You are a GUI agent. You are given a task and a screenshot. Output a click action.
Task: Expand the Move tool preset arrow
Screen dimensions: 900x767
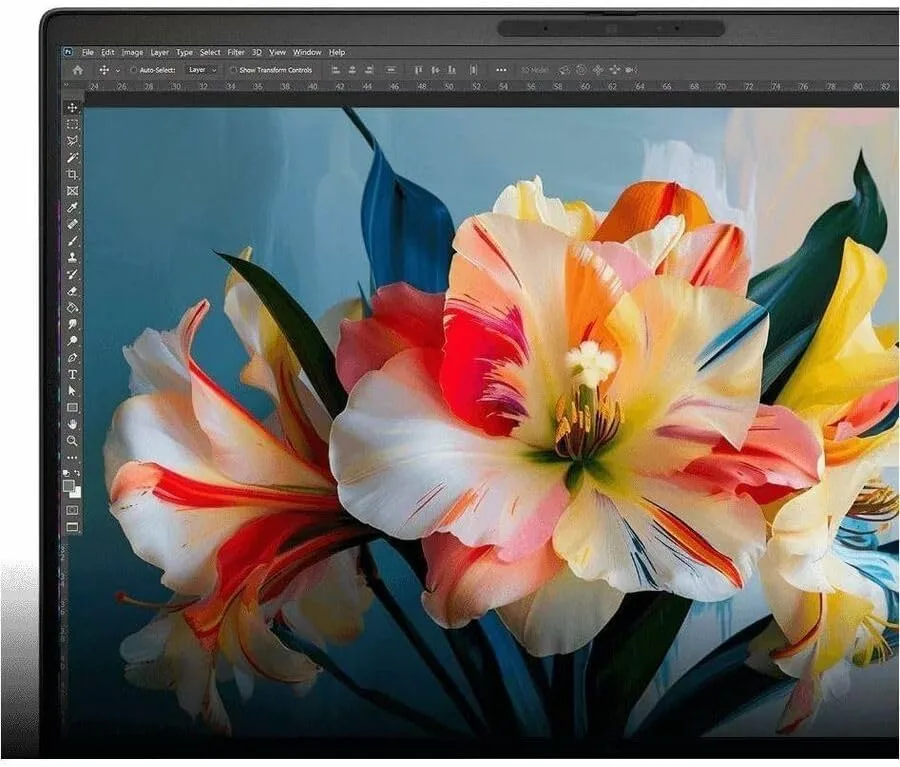click(x=118, y=71)
